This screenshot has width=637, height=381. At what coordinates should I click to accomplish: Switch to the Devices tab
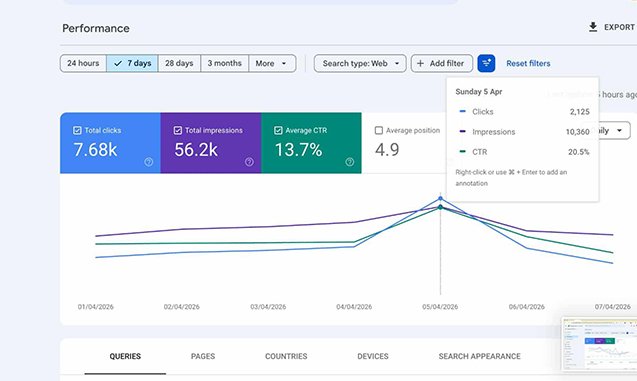[373, 356]
